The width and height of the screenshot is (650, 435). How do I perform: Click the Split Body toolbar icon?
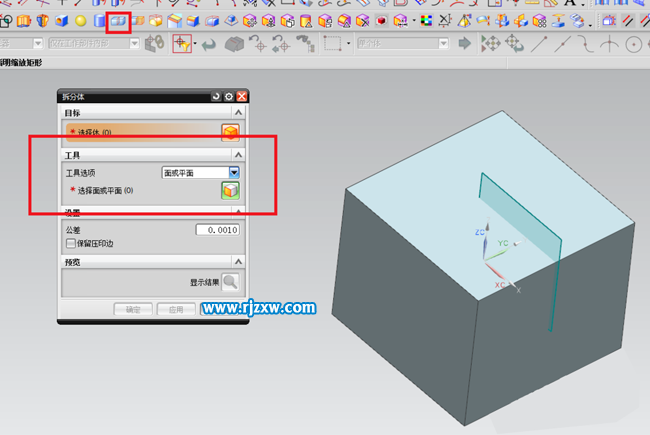coord(118,21)
